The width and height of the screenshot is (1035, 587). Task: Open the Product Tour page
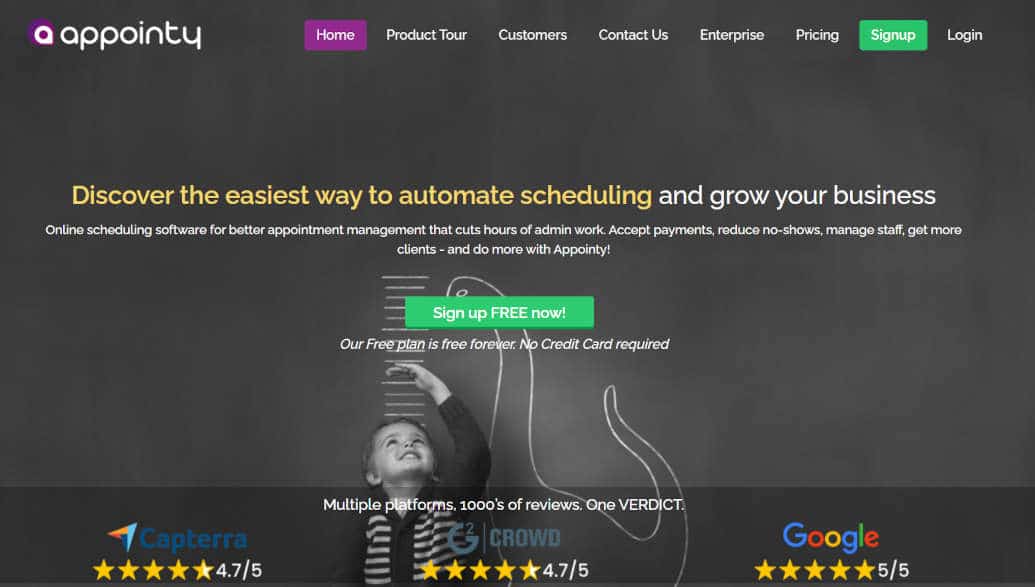click(x=426, y=35)
